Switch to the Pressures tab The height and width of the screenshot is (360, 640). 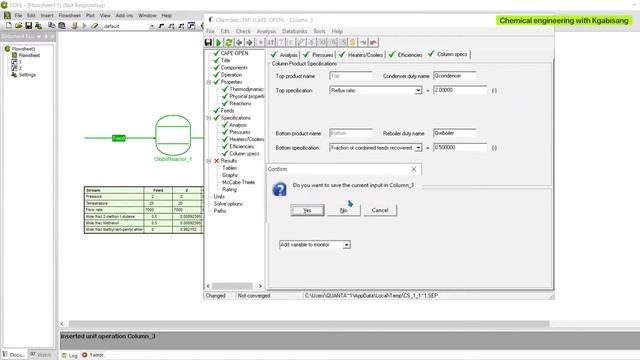318,55
